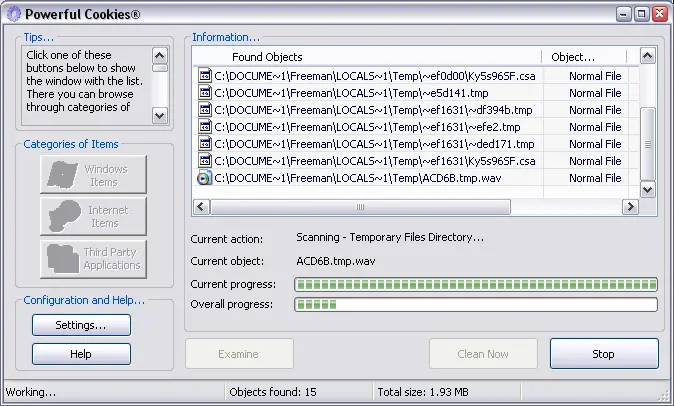The height and width of the screenshot is (406, 674).
Task: Click file icon of ~ef1631\Ky5s96SF.csa row
Action: pos(205,160)
